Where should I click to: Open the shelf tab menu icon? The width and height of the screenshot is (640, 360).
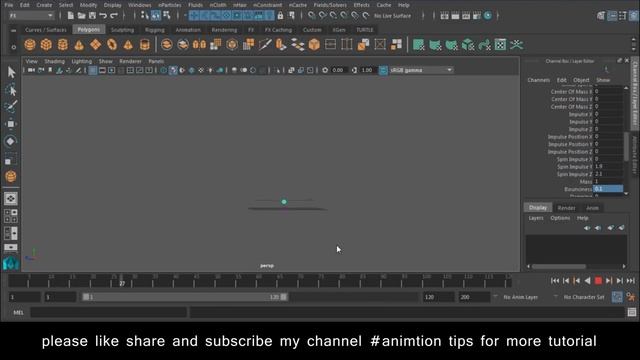[x=13, y=30]
